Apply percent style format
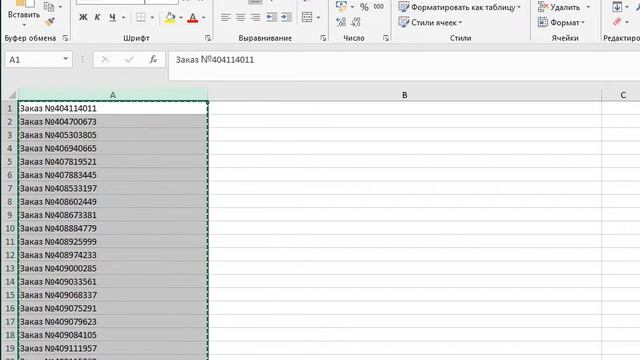 coord(364,7)
